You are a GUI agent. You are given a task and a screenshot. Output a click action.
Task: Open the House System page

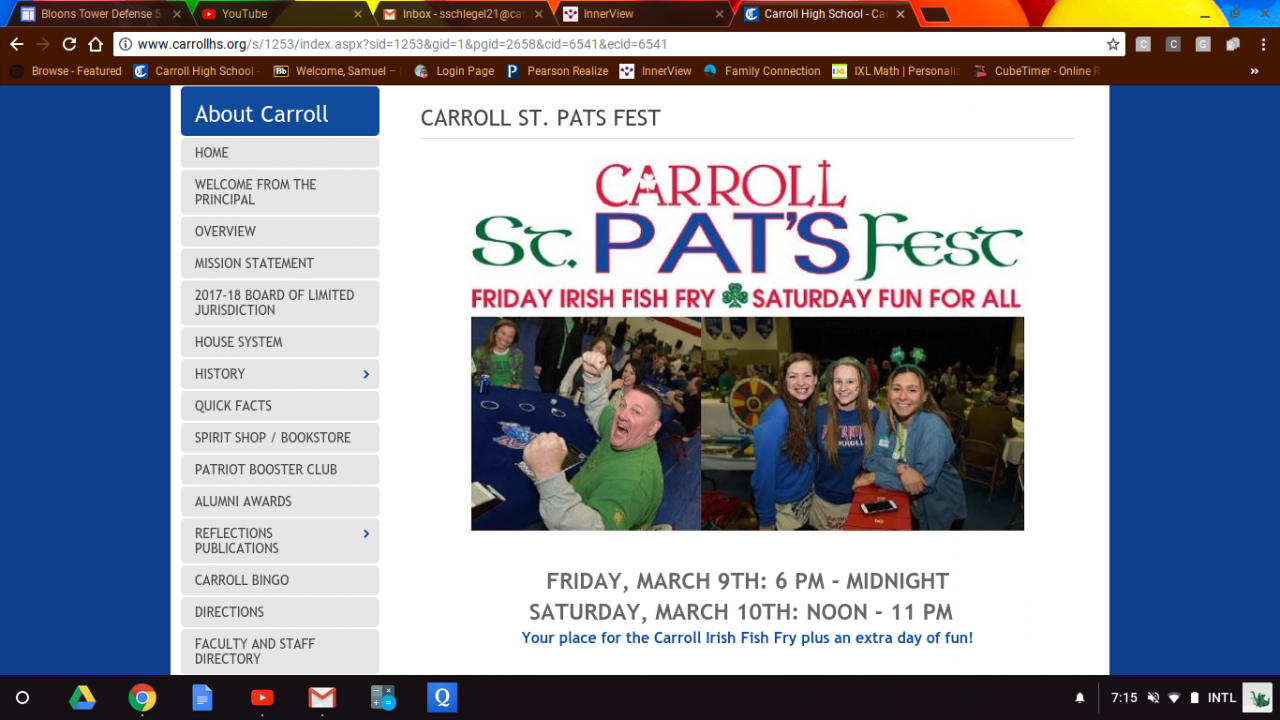coord(280,342)
